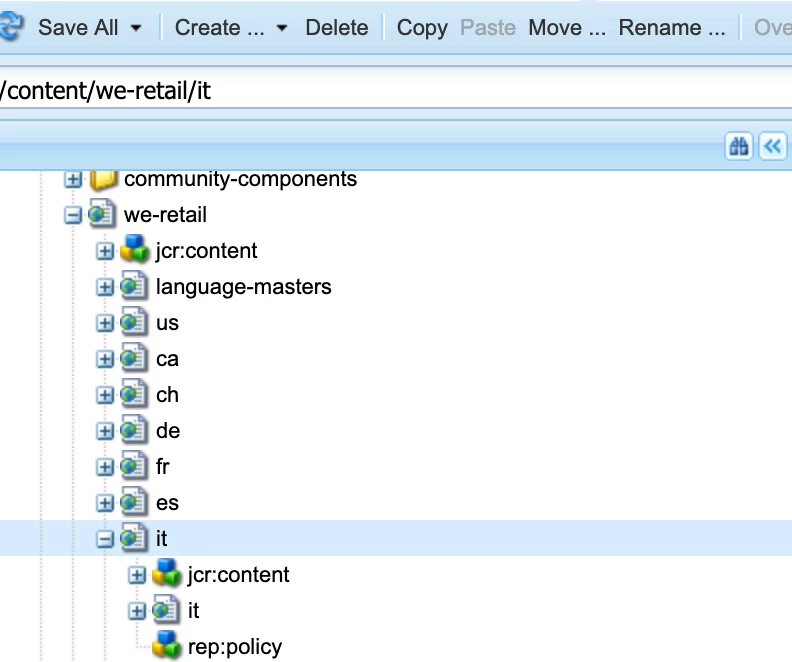Click the we-retail page icon

click(103, 215)
